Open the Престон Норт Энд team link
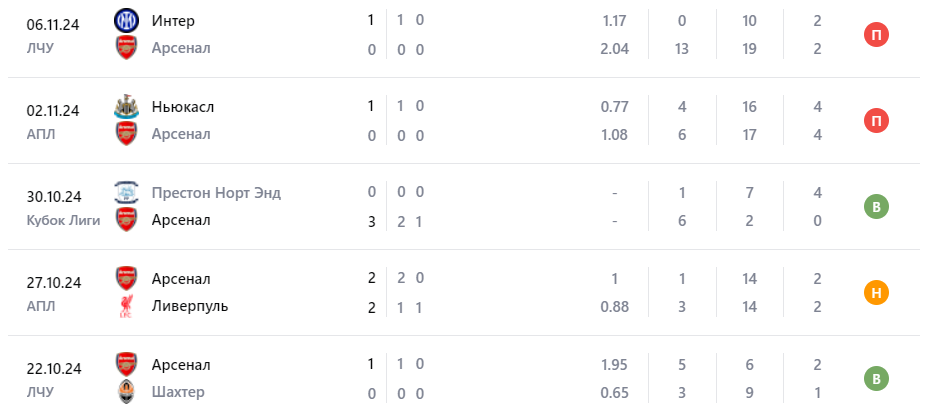The height and width of the screenshot is (417, 932). tap(216, 192)
